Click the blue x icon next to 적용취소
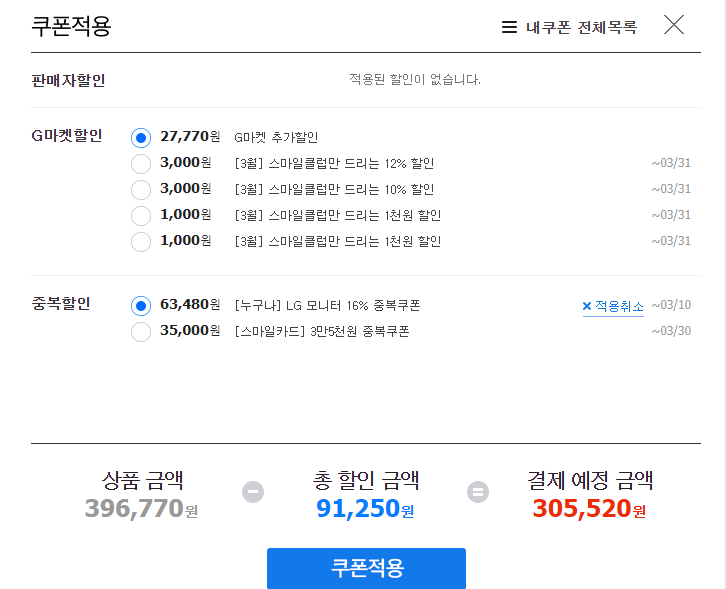Screen dimensions: 726x589 tap(587, 306)
